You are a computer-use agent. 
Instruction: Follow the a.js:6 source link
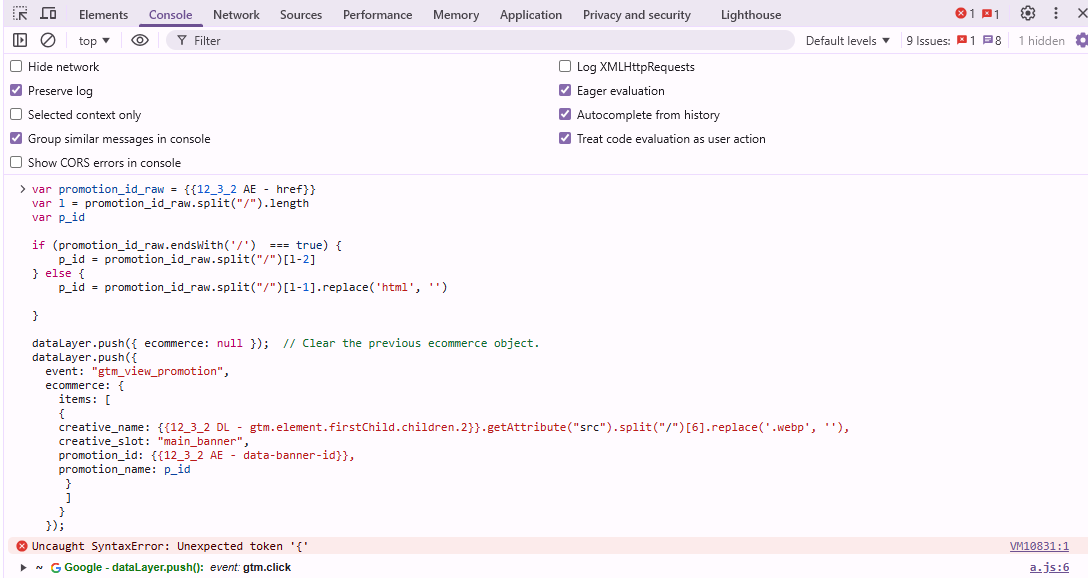[x=1049, y=568]
